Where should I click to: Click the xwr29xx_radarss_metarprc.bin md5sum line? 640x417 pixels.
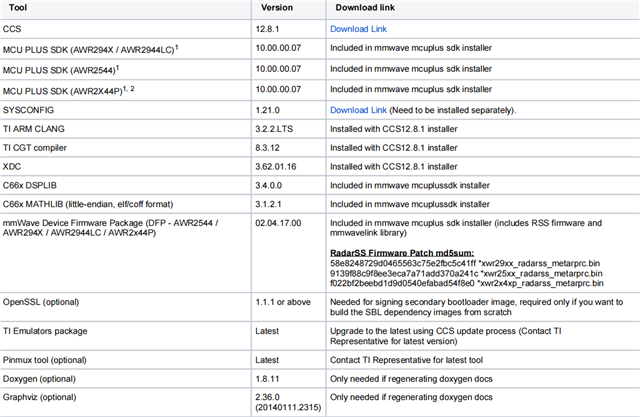pos(465,263)
